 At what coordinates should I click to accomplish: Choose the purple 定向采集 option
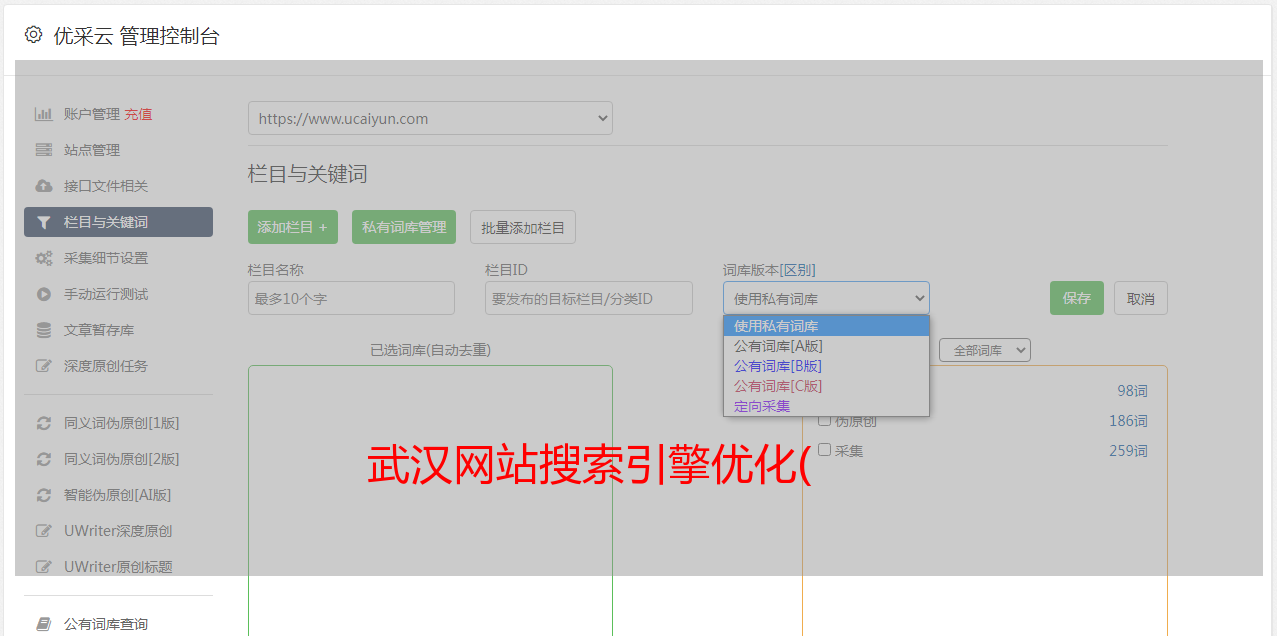click(x=826, y=406)
